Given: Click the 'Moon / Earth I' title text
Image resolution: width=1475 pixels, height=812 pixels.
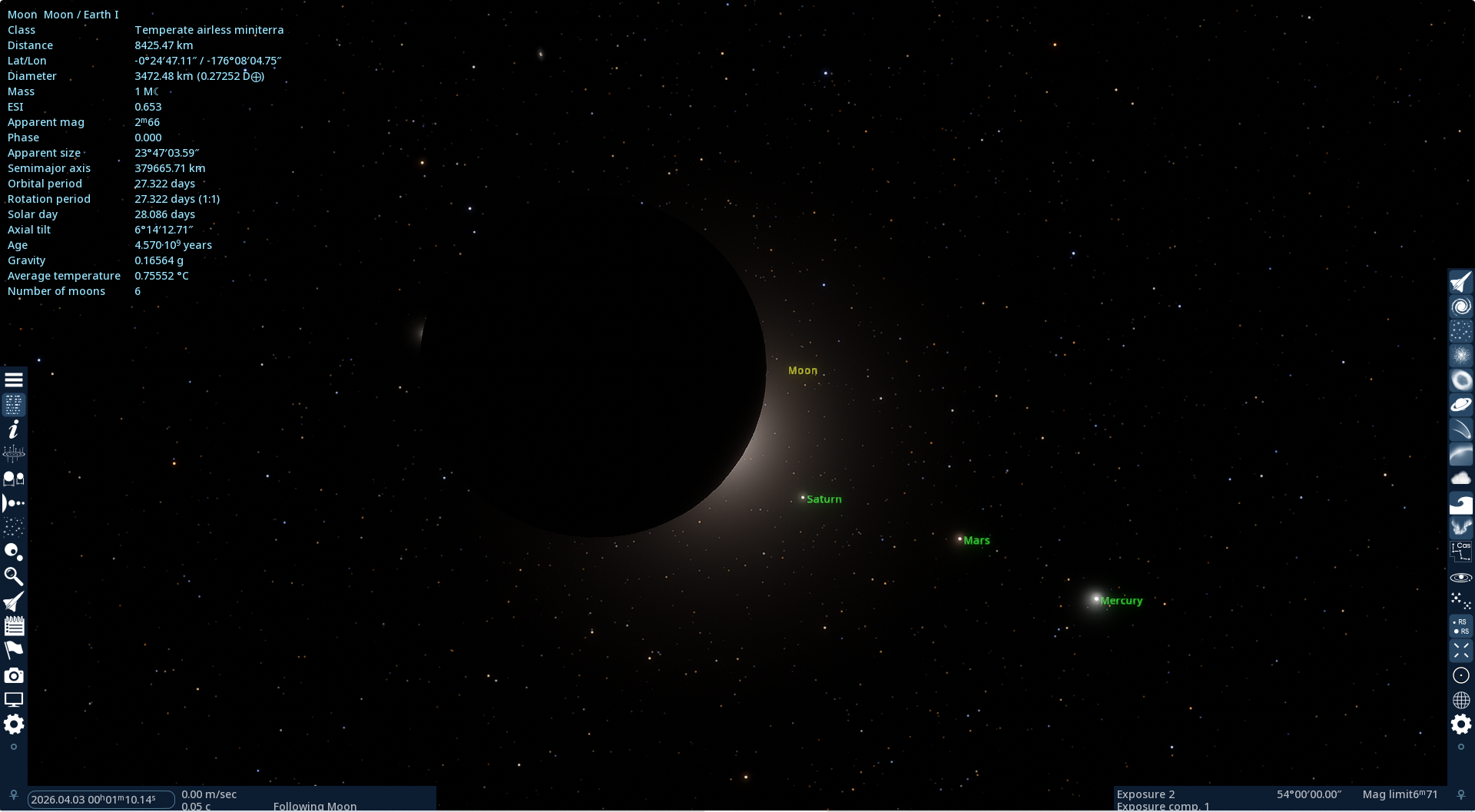Looking at the screenshot, I should [x=81, y=15].
